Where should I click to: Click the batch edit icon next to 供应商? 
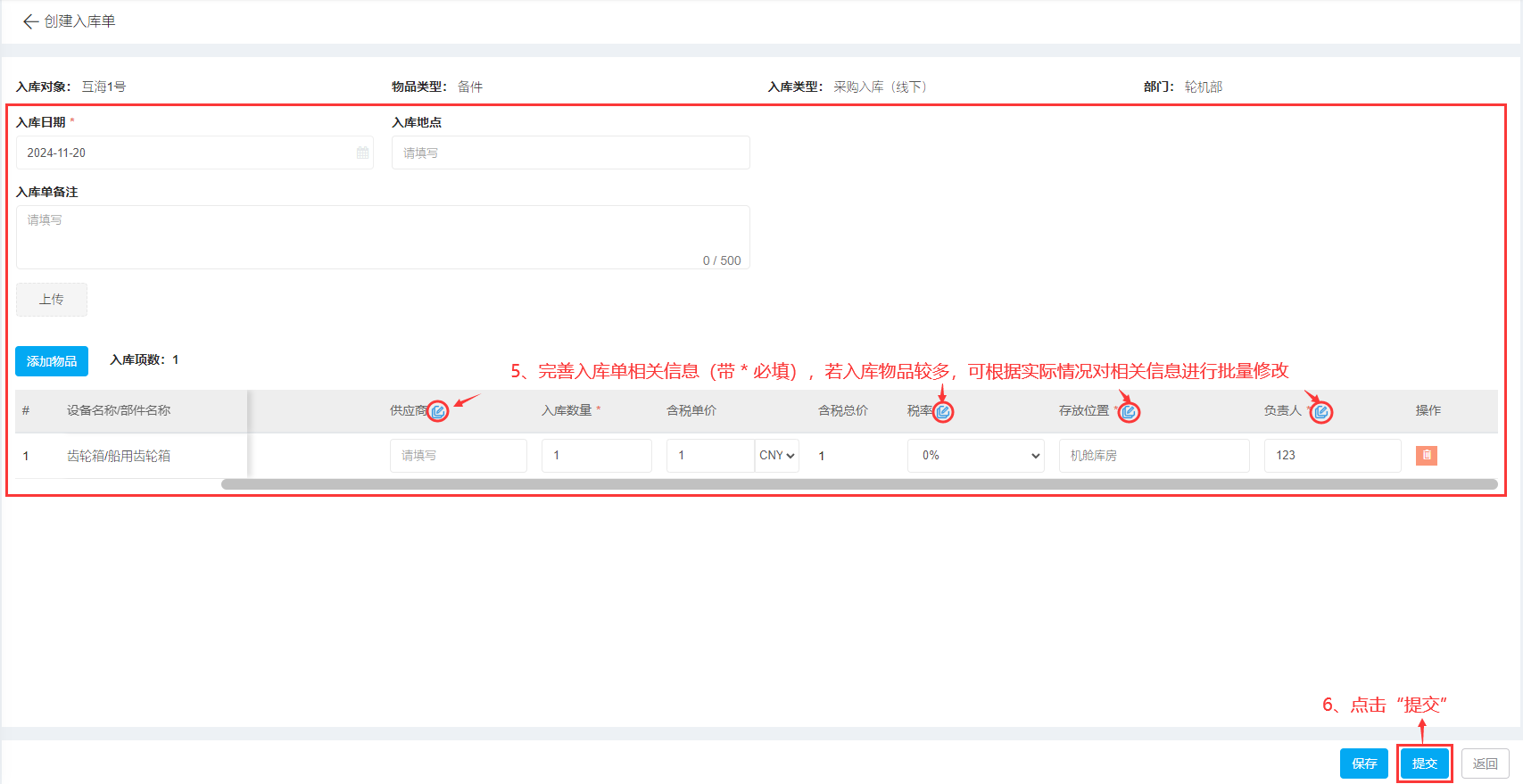438,411
